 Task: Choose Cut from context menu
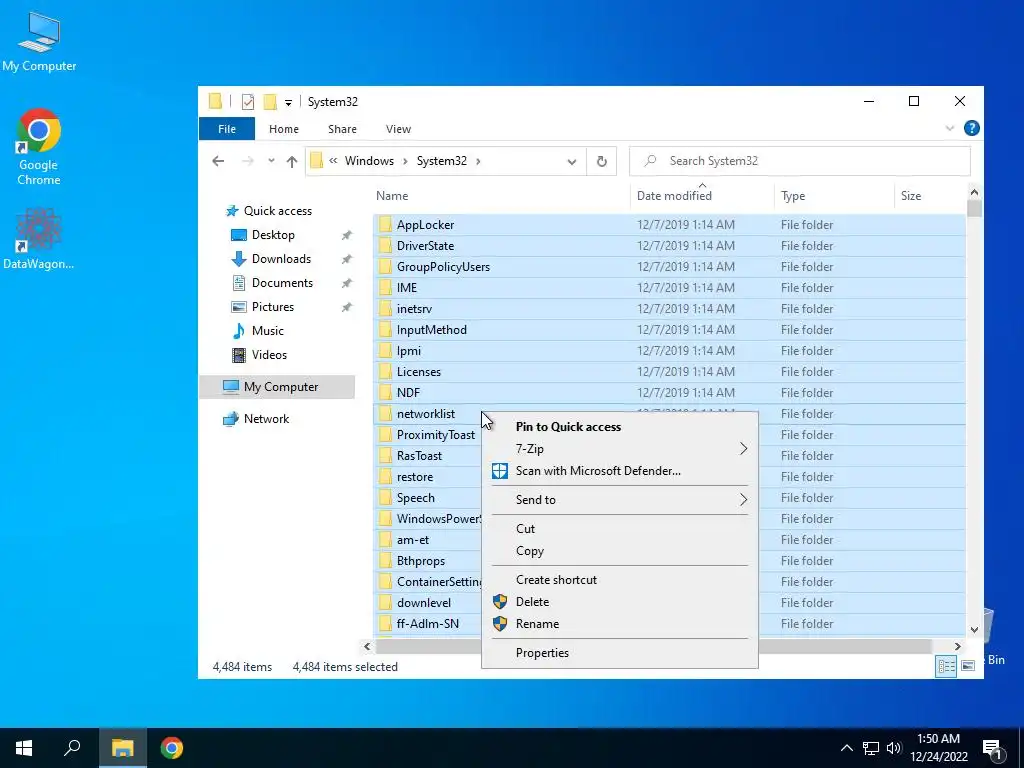pyautogui.click(x=619, y=528)
